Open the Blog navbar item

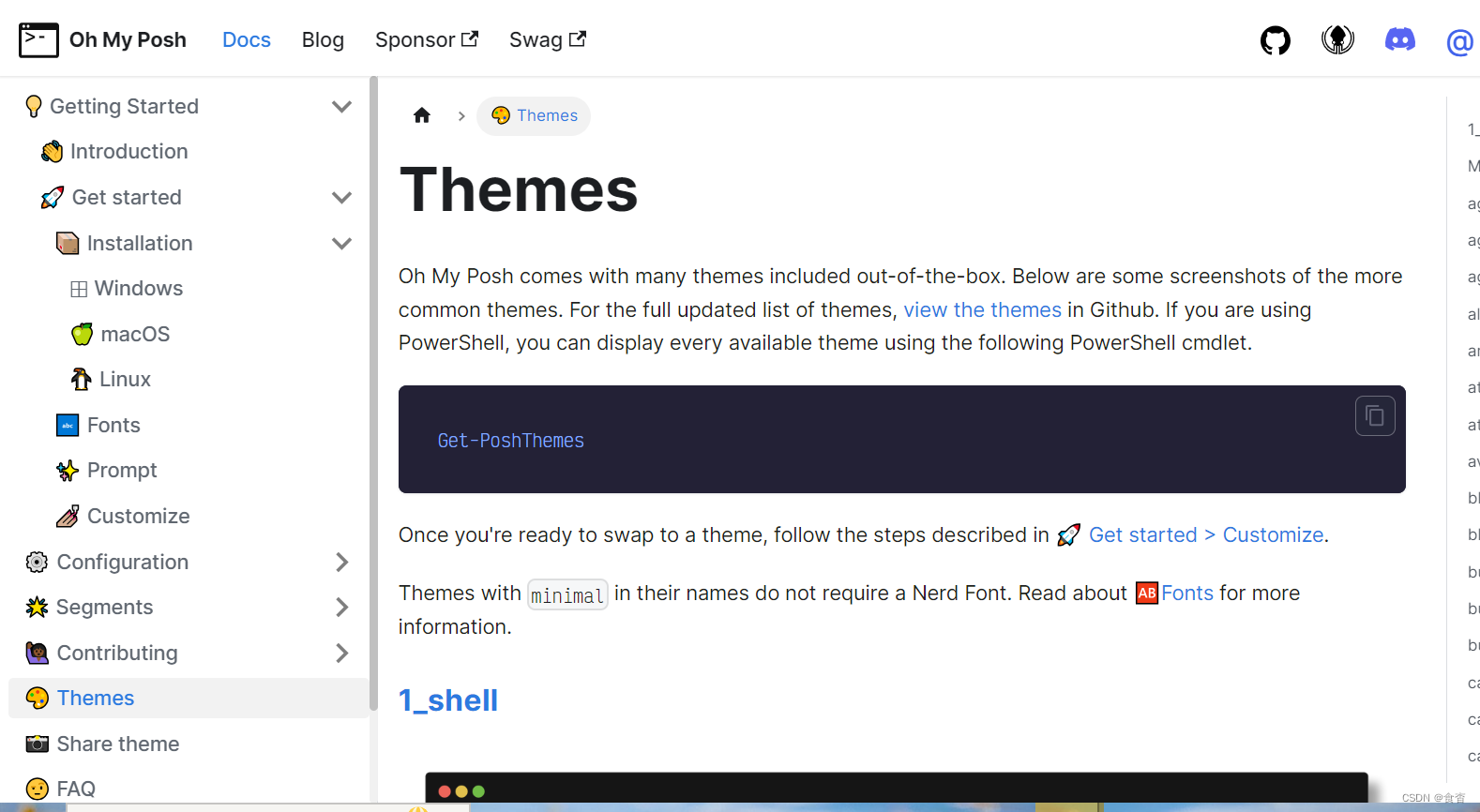(x=323, y=39)
